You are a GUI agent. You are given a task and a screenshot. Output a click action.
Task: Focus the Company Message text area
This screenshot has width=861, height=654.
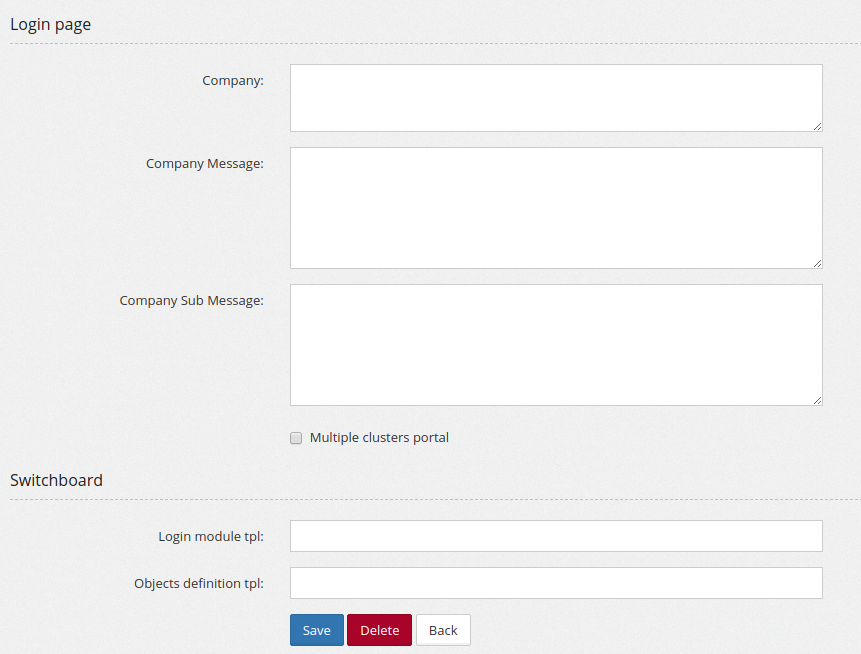(556, 208)
